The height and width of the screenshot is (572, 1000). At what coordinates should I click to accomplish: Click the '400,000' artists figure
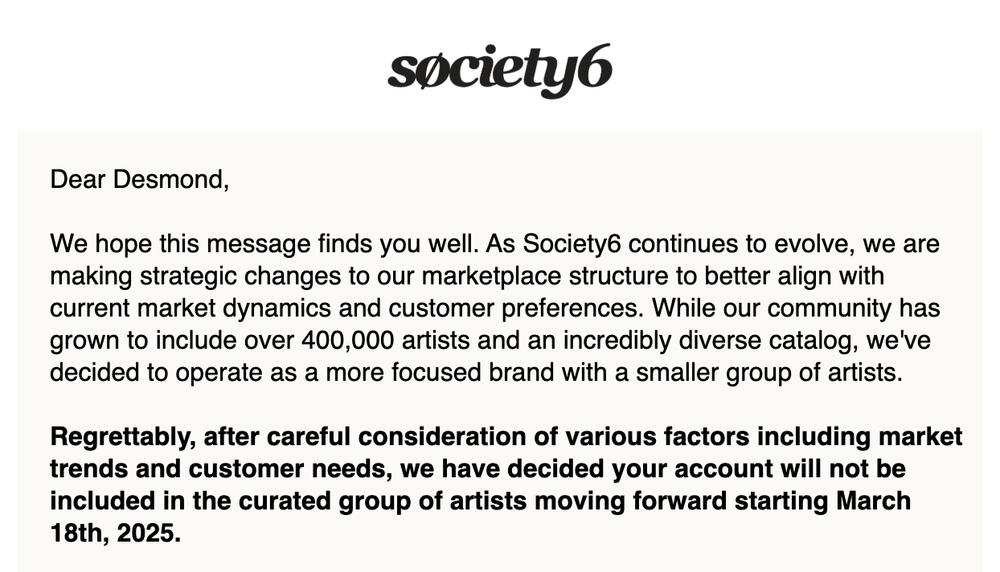(348, 340)
